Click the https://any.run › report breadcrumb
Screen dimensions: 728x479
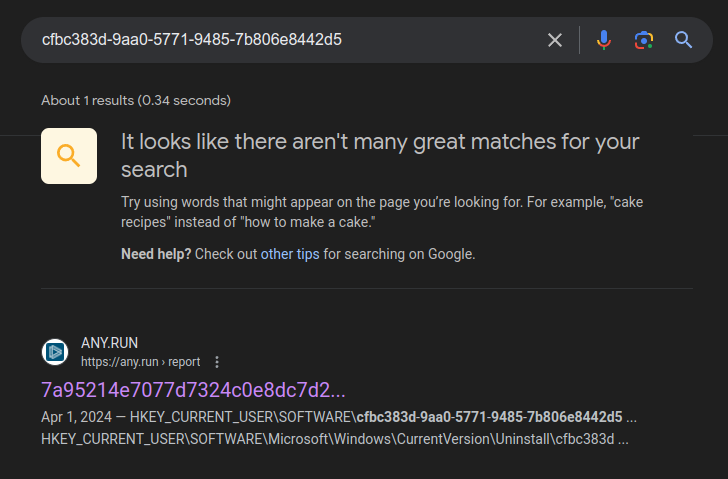click(x=140, y=362)
